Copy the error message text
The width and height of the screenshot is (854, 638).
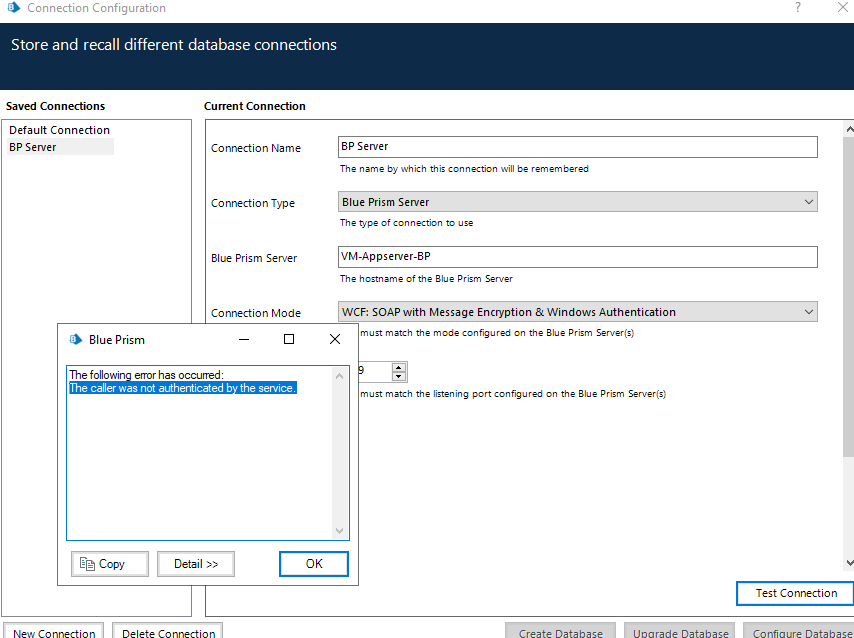coord(110,564)
